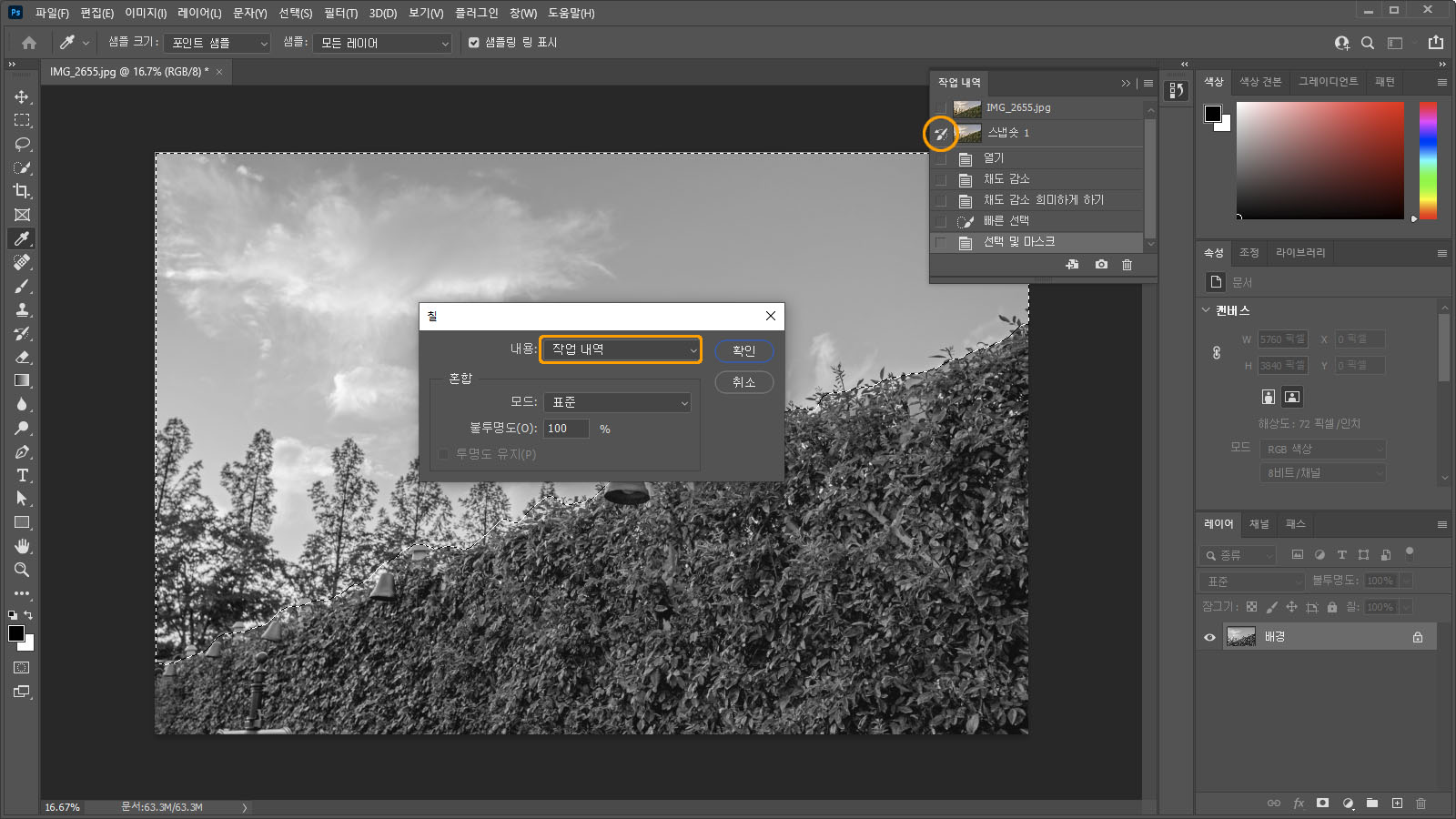This screenshot has height=819, width=1456.
Task: Select the Path Selection tool
Action: [x=22, y=499]
